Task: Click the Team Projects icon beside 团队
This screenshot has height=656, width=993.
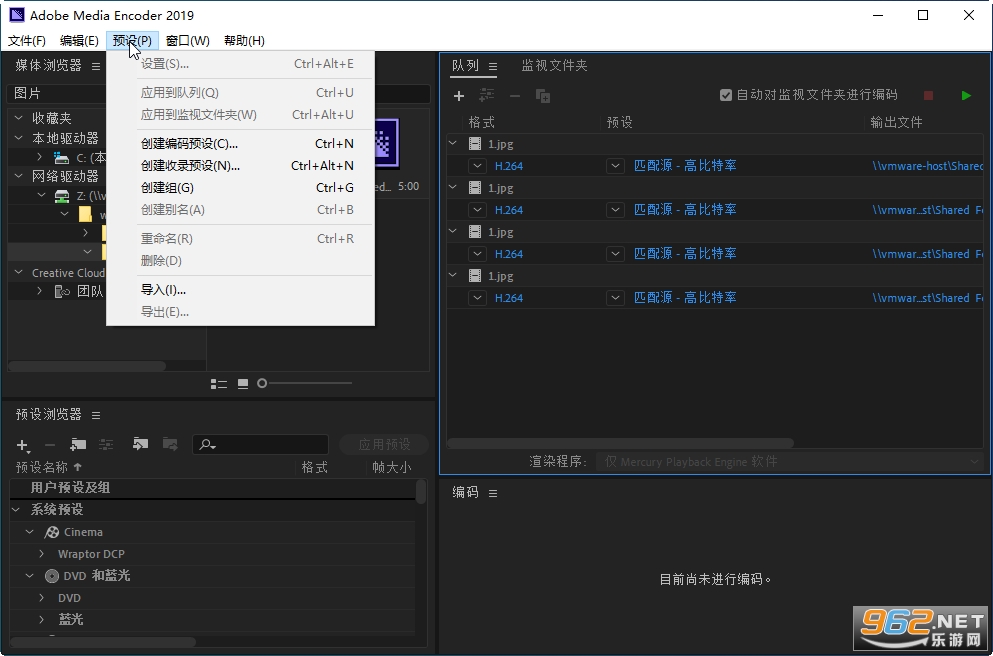Action: (62, 291)
